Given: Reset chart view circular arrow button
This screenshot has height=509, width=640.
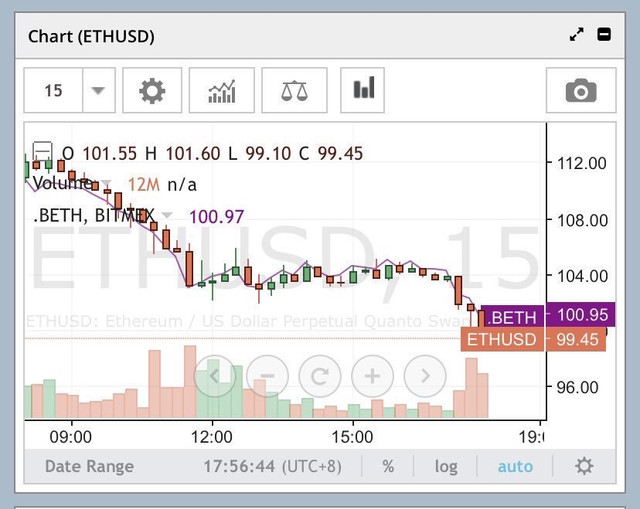Looking at the screenshot, I should click(320, 376).
